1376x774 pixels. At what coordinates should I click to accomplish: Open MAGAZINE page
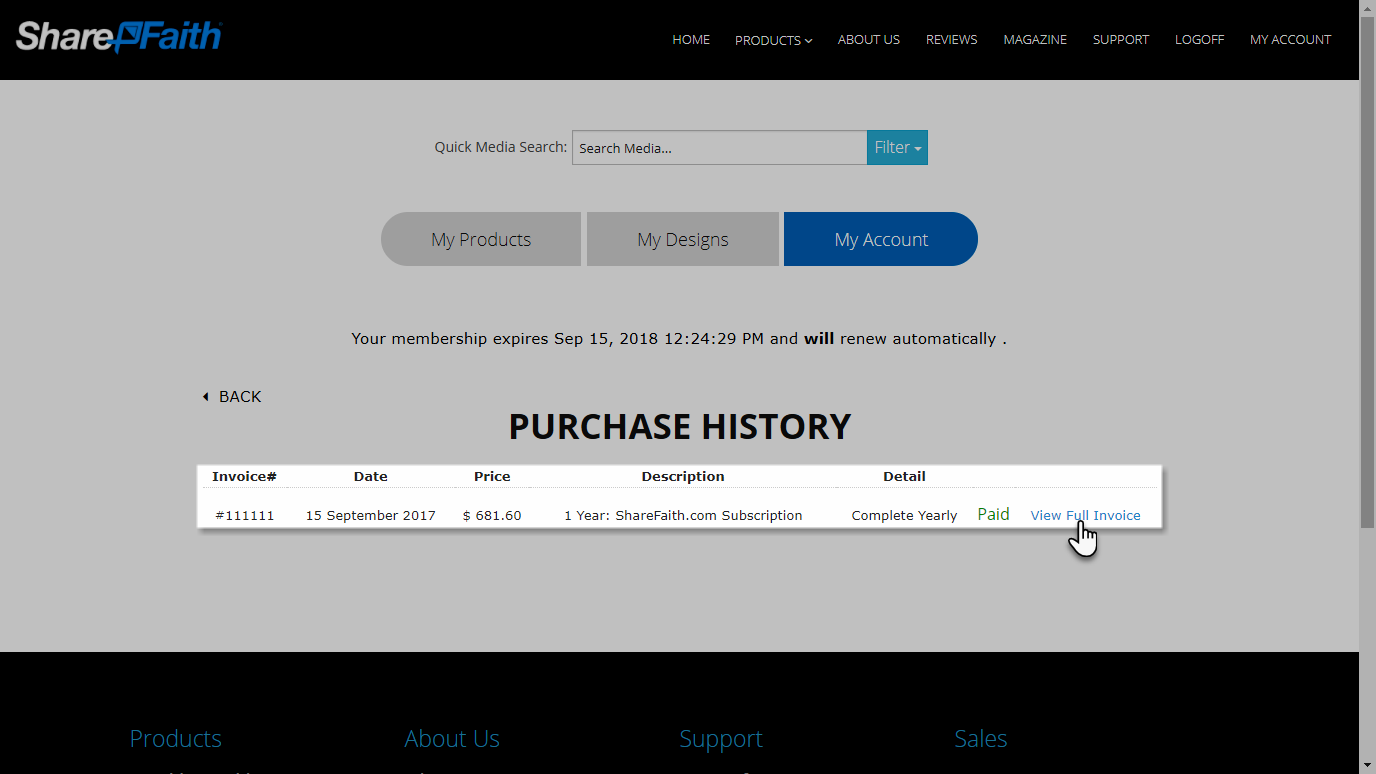(1035, 40)
